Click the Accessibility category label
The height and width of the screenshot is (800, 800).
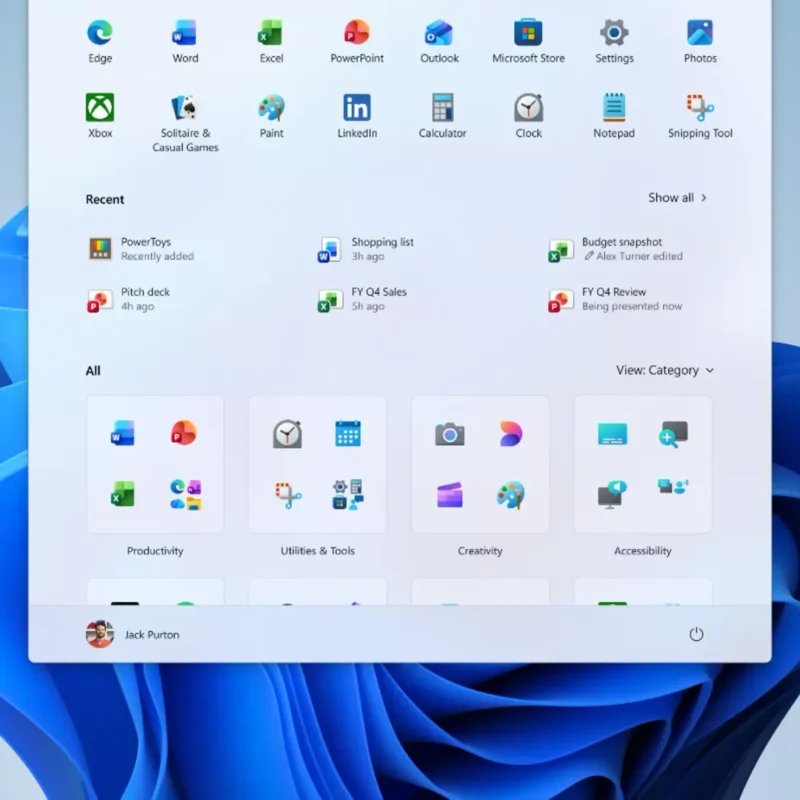pyautogui.click(x=643, y=551)
